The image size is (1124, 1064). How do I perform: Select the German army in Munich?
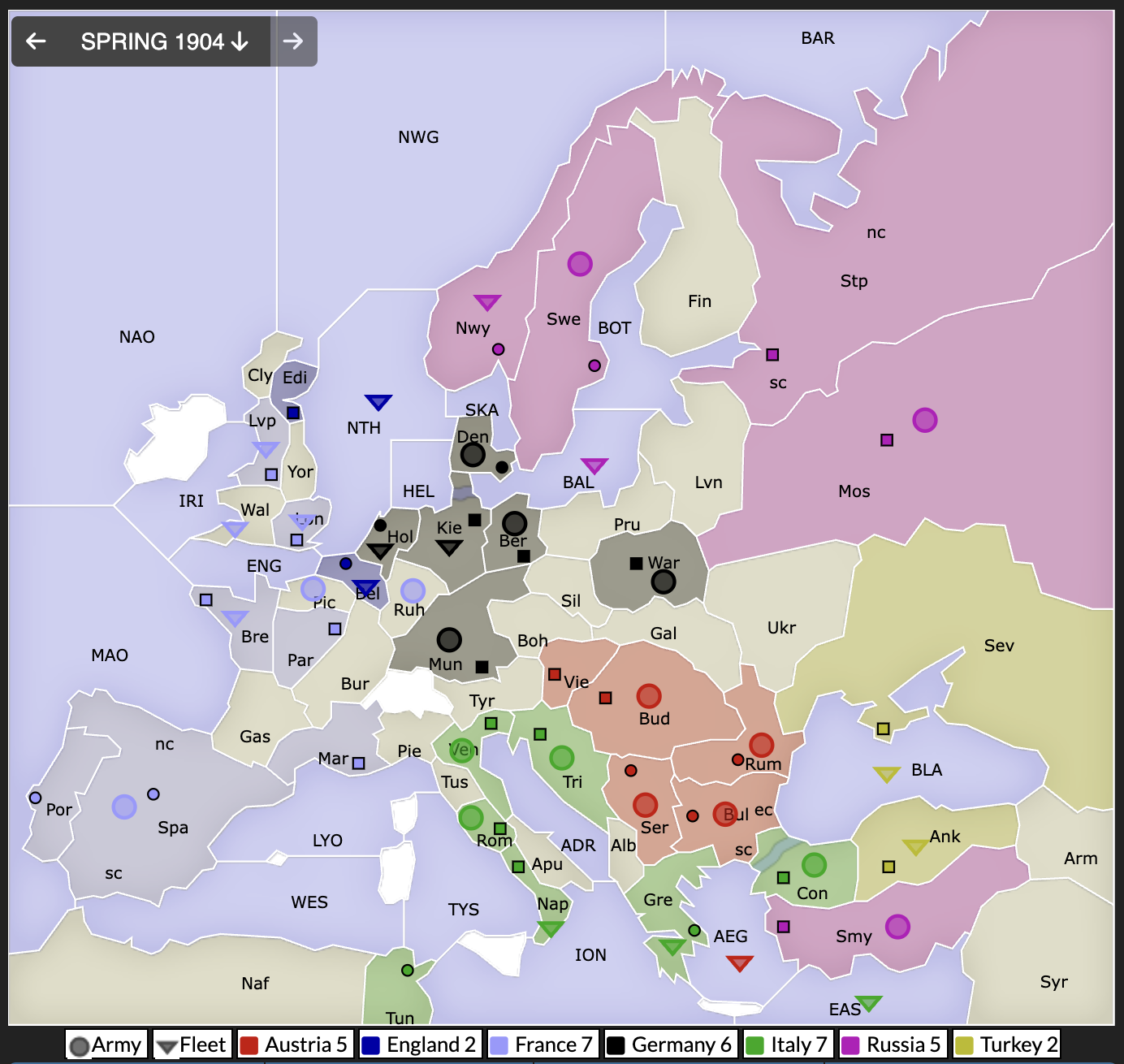coord(449,640)
